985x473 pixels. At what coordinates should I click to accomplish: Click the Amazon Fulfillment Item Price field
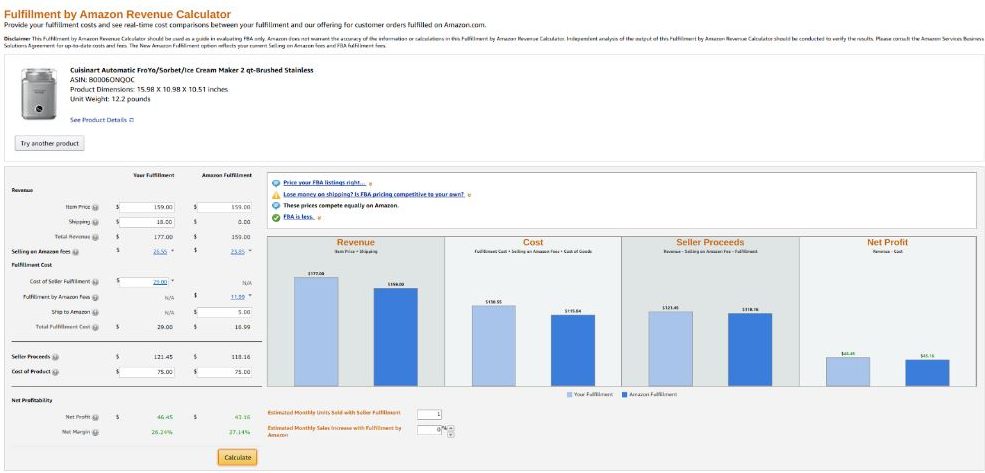click(224, 207)
